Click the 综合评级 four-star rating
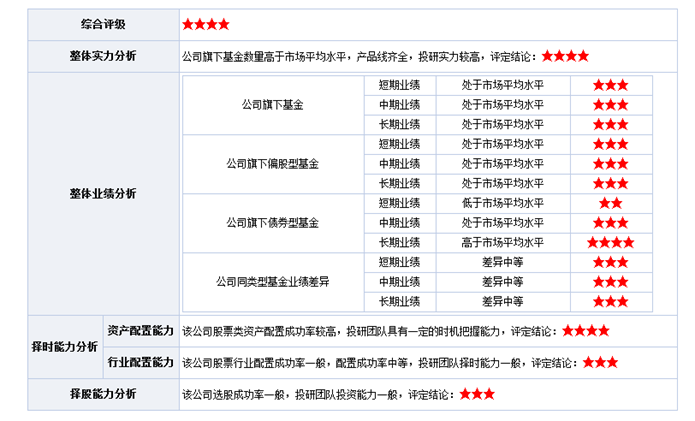The height and width of the screenshot is (421, 695). [x=206, y=24]
